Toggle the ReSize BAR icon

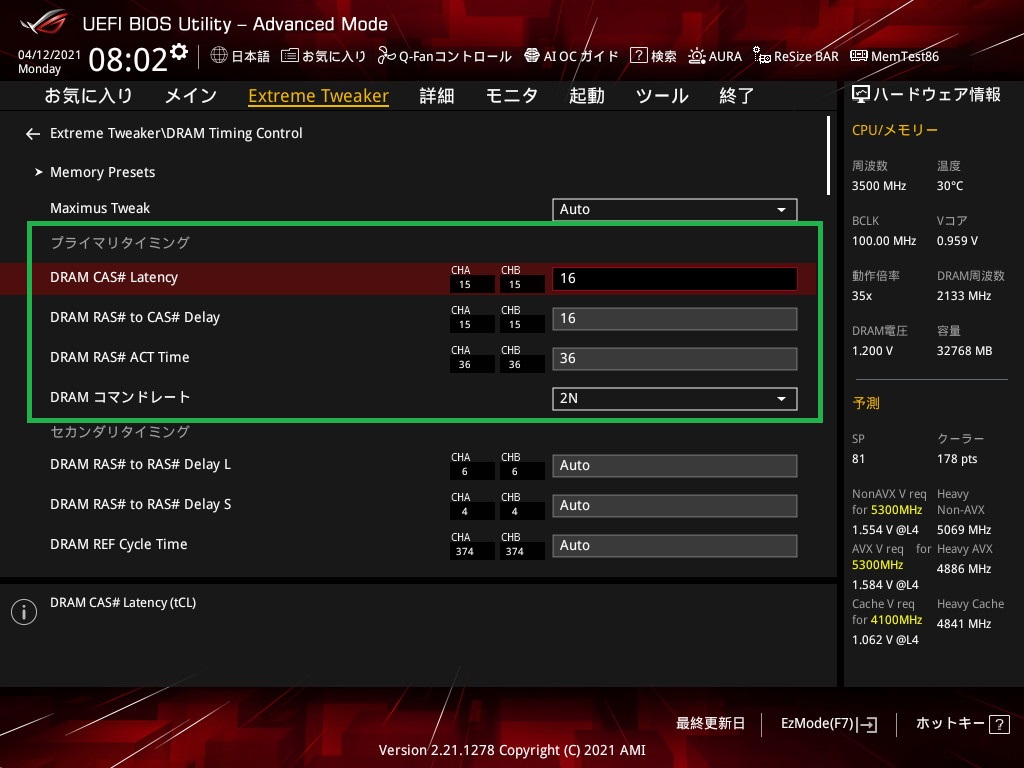(761, 56)
